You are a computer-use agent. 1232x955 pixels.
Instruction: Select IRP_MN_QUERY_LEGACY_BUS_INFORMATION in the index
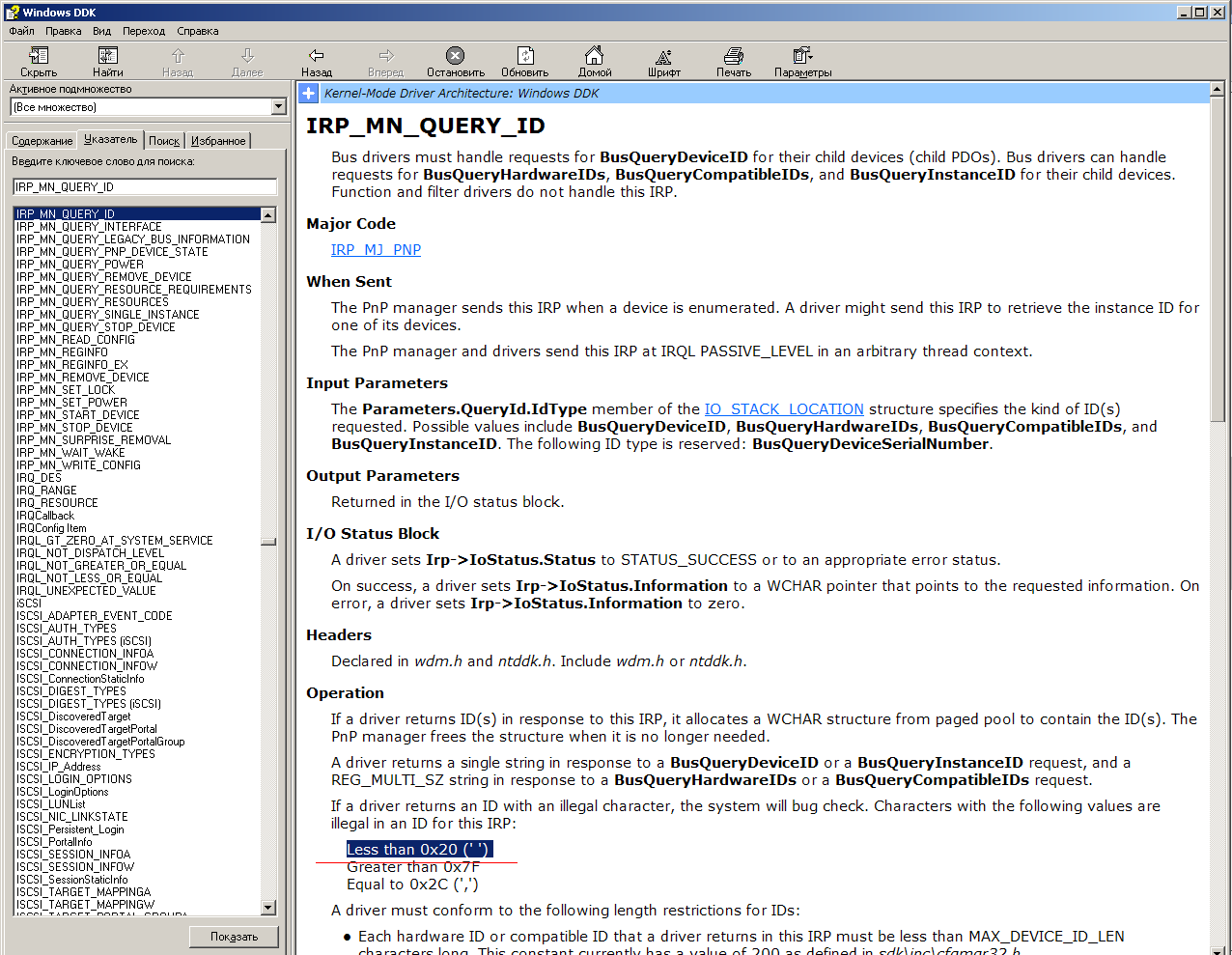[133, 239]
